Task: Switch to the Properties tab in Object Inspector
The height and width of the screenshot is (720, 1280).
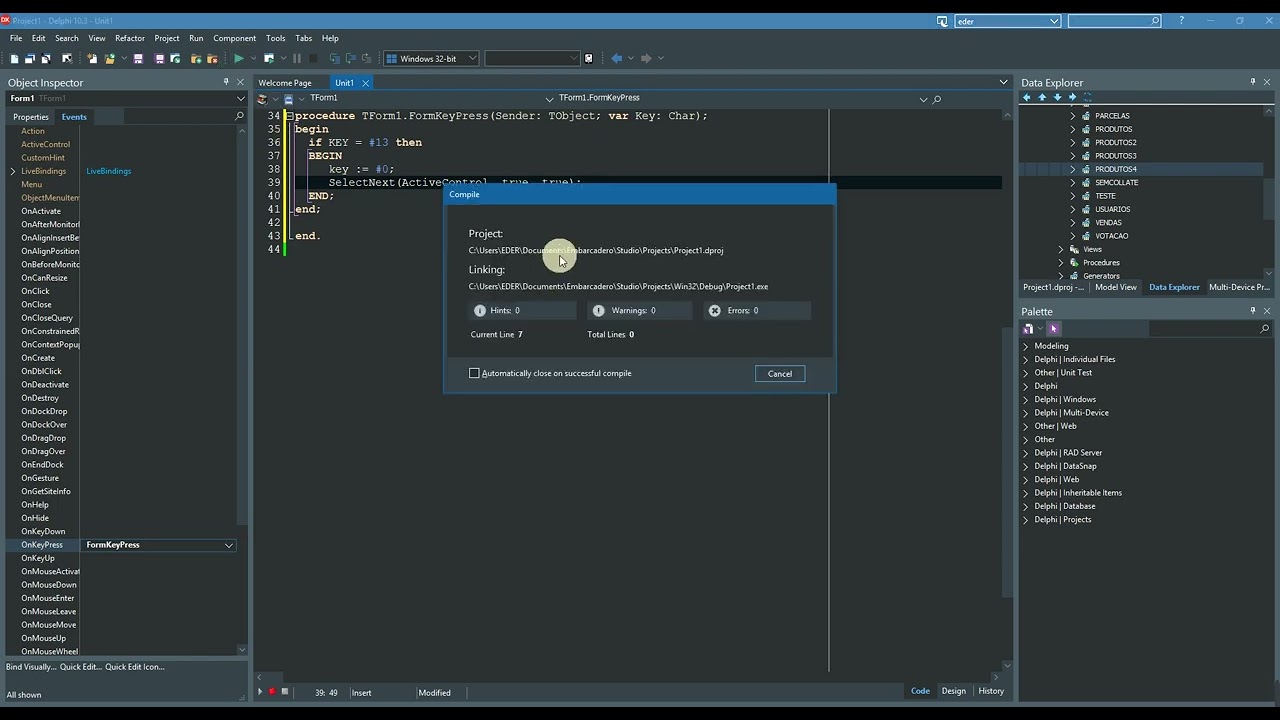Action: coord(31,117)
